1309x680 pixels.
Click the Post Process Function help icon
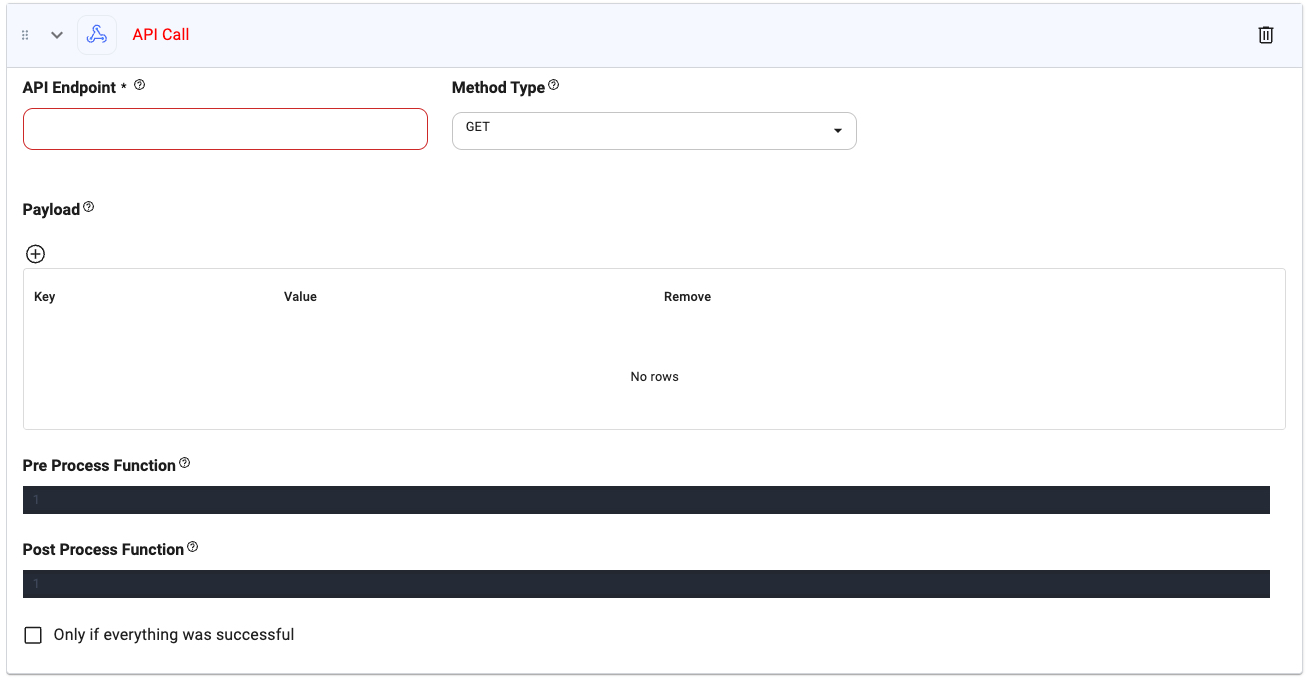click(x=190, y=546)
